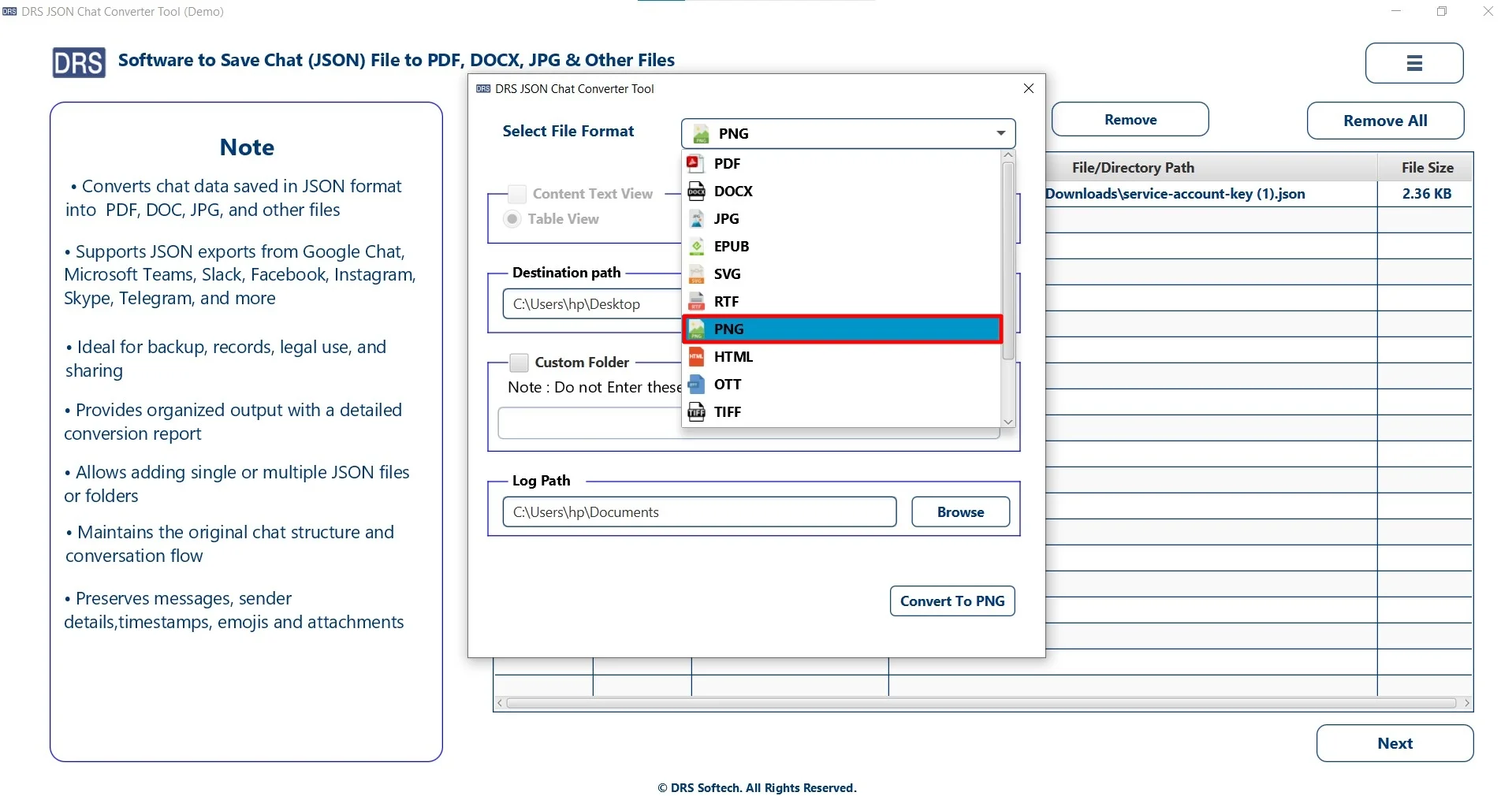Choose the SVG format icon

point(697,273)
